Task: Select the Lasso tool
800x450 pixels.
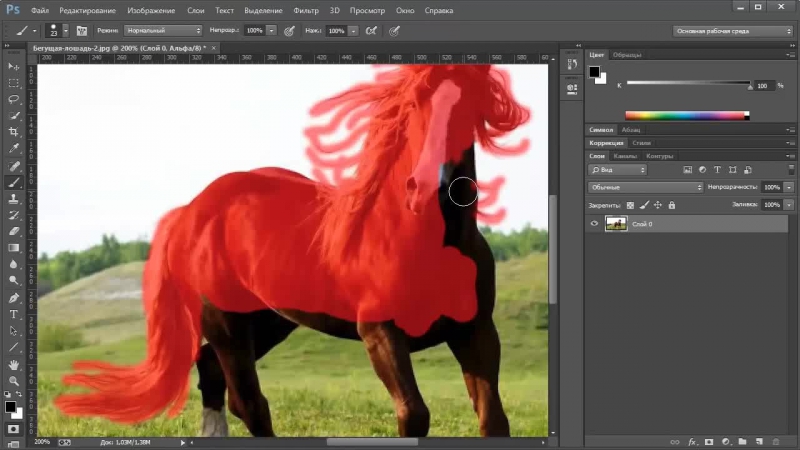Action: click(x=13, y=99)
